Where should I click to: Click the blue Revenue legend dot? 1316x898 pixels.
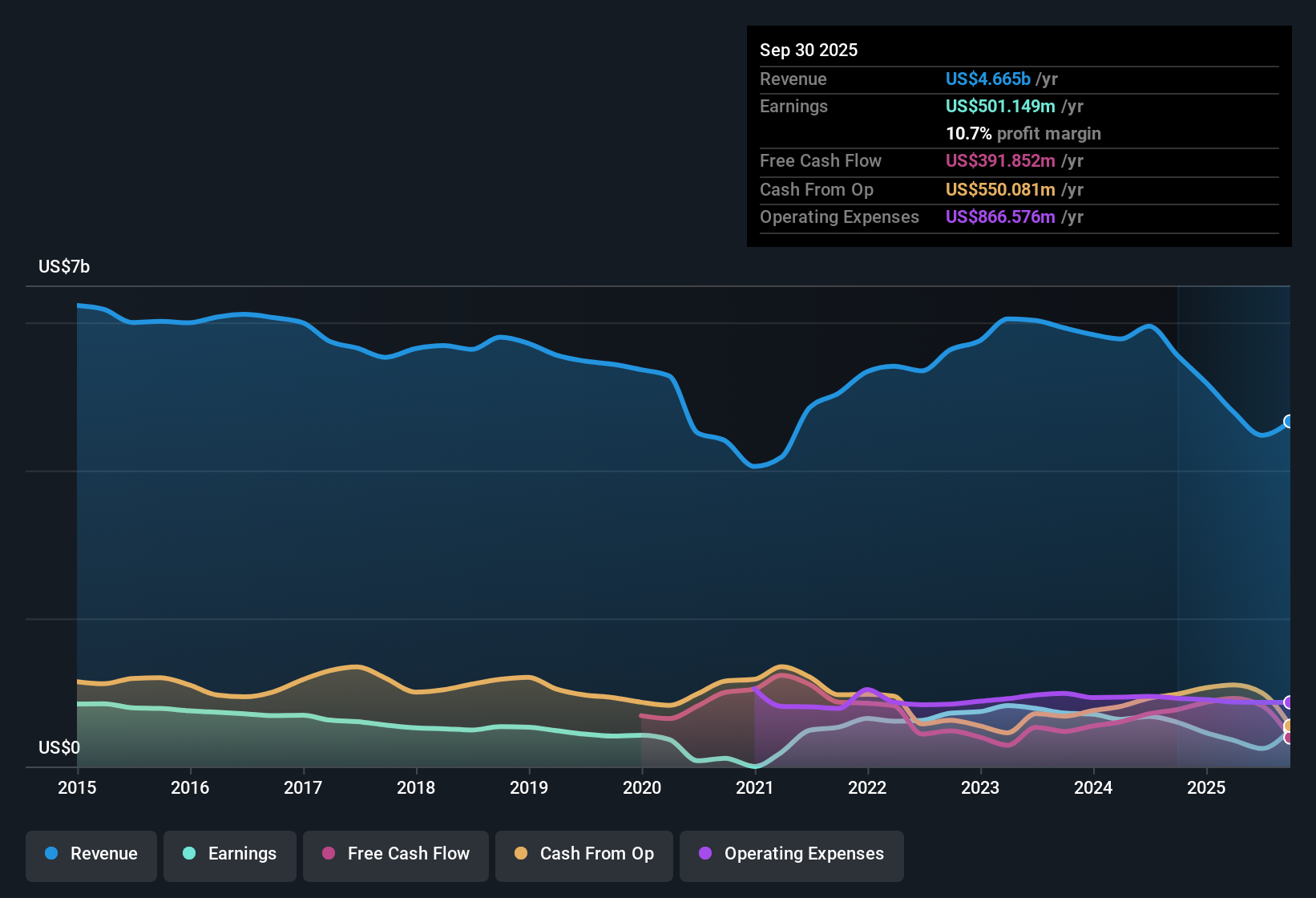click(x=50, y=854)
